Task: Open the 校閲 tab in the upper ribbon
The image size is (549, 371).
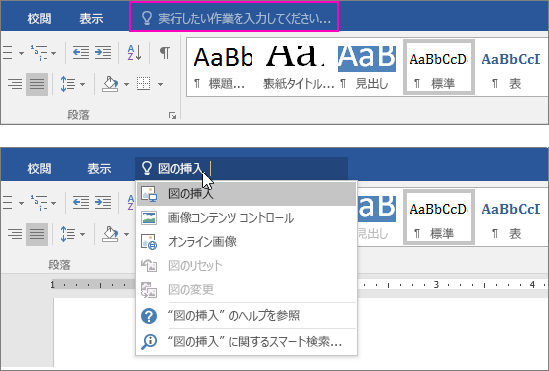Action: point(39,19)
